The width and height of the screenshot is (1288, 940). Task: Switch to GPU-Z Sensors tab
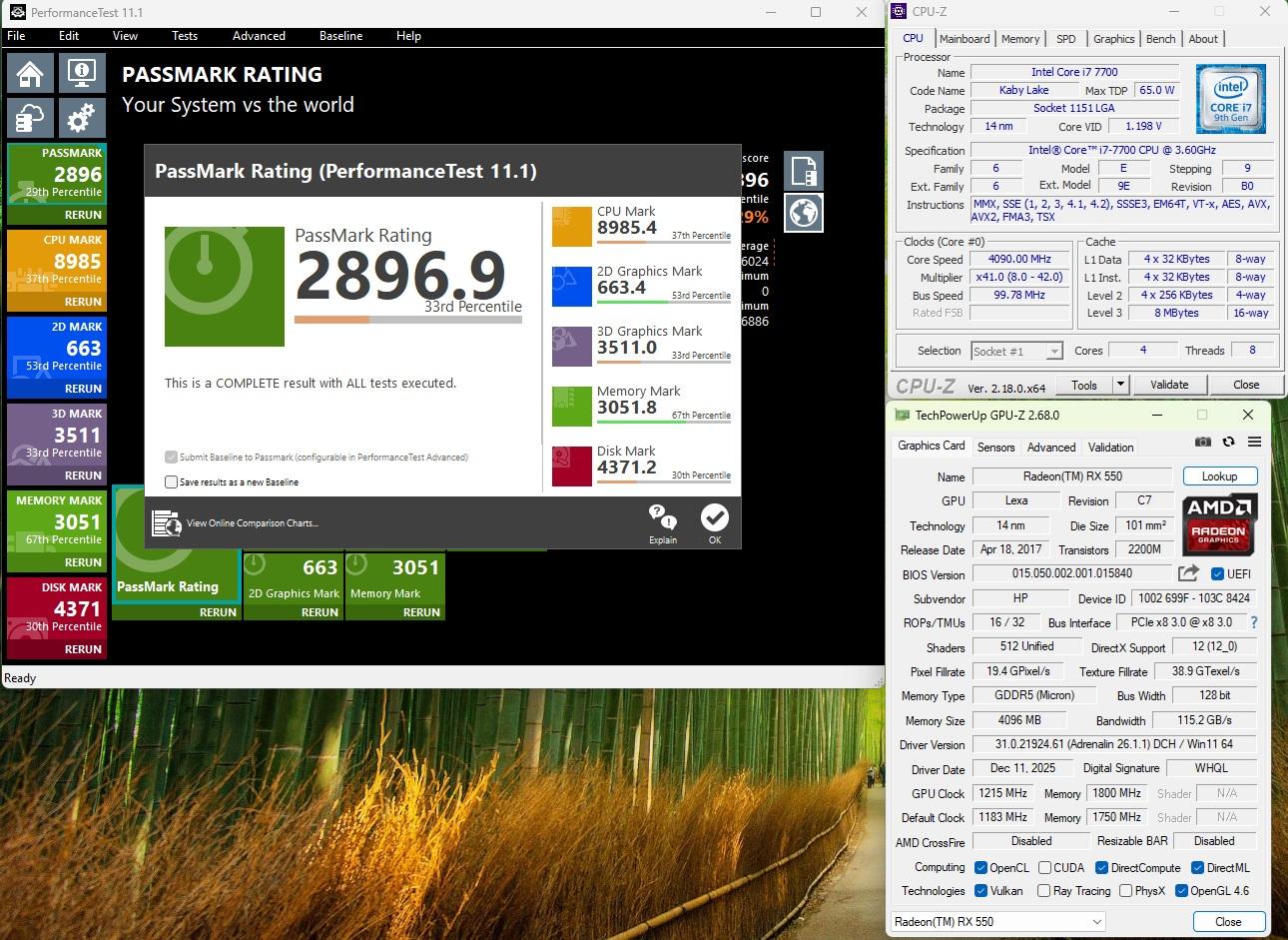tap(995, 448)
